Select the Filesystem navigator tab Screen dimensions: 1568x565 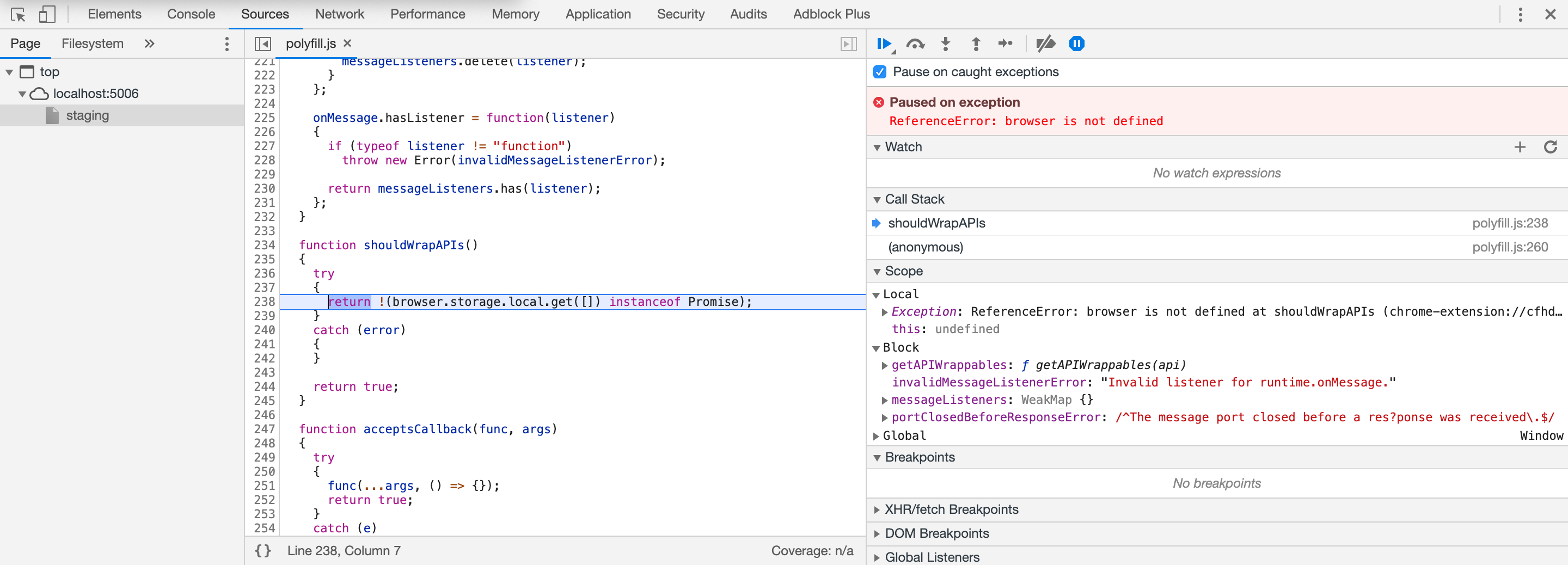93,44
